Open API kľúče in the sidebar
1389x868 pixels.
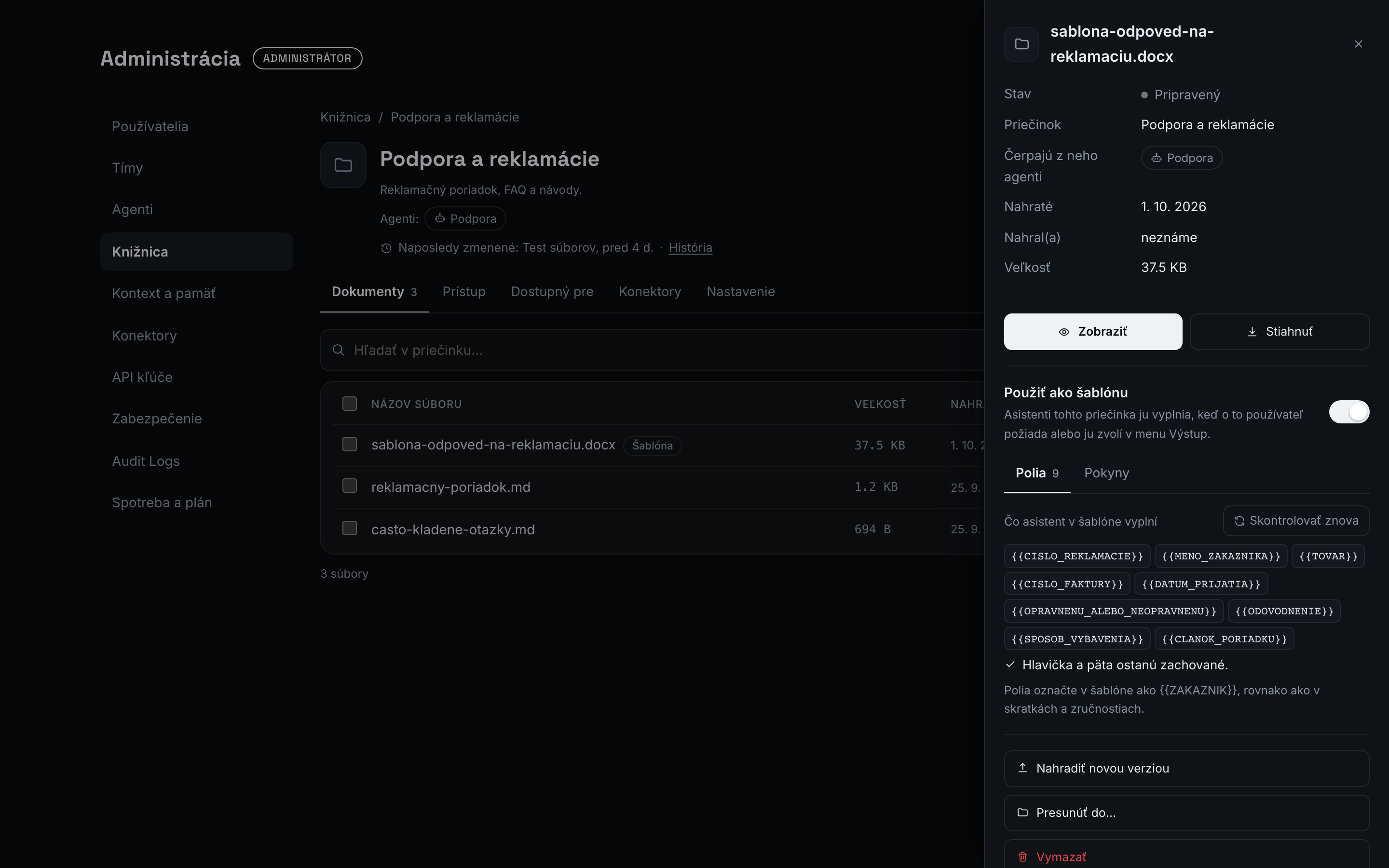(x=196, y=377)
